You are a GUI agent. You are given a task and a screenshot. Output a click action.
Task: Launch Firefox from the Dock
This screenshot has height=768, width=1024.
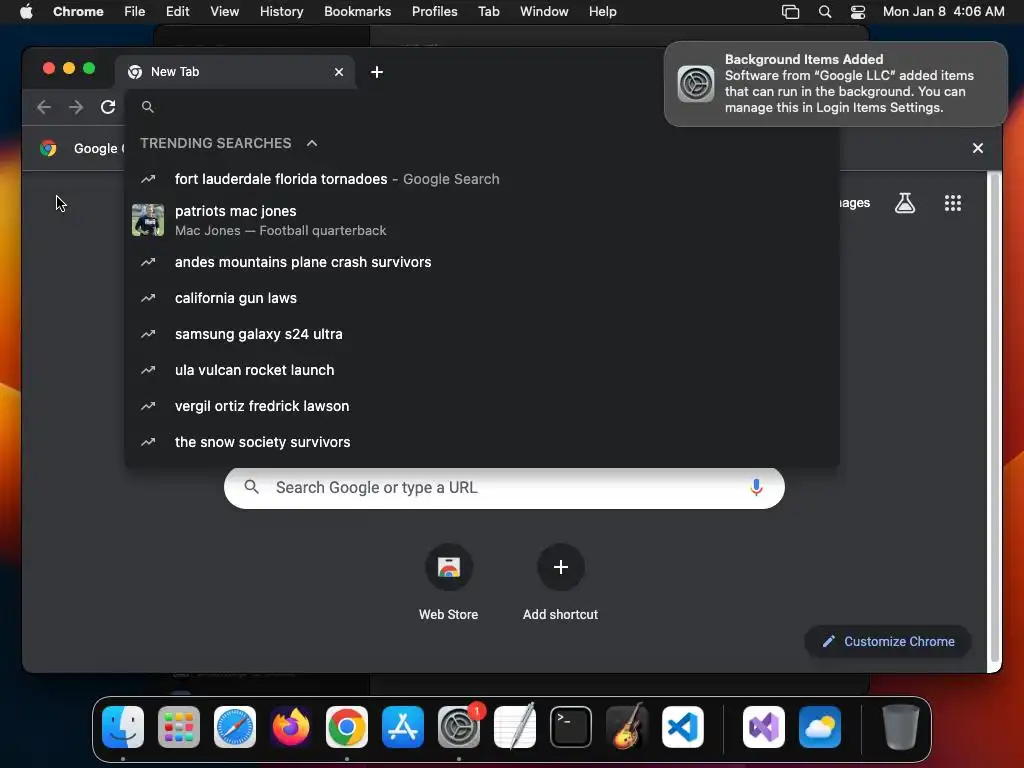point(291,727)
